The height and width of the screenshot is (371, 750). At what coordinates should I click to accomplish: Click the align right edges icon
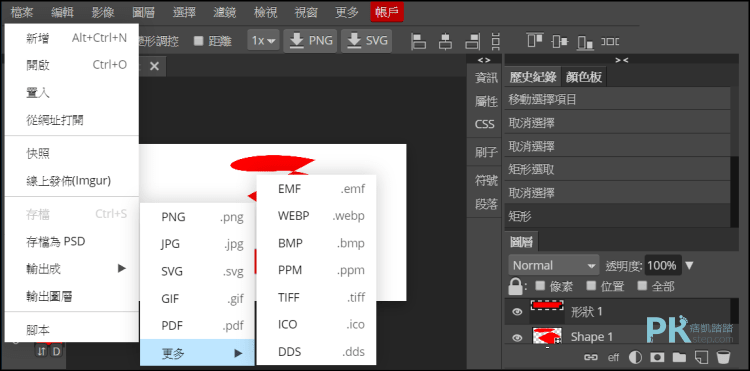click(473, 41)
